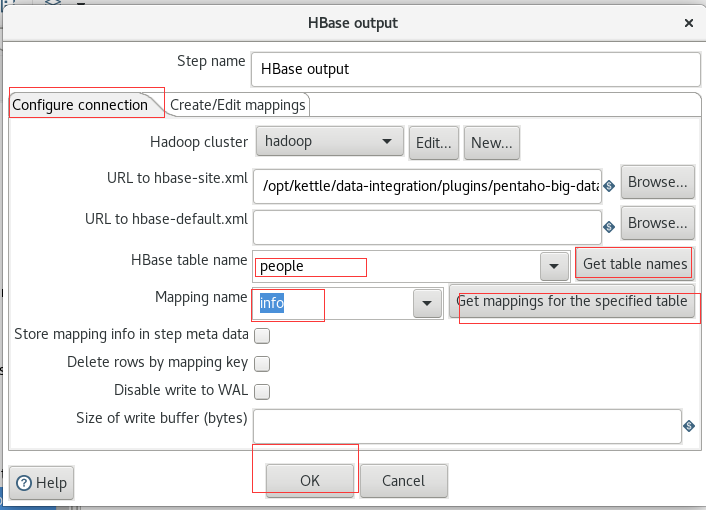The height and width of the screenshot is (510, 706).
Task: Expand the Mapping name dropdown arrow
Action: 427,303
